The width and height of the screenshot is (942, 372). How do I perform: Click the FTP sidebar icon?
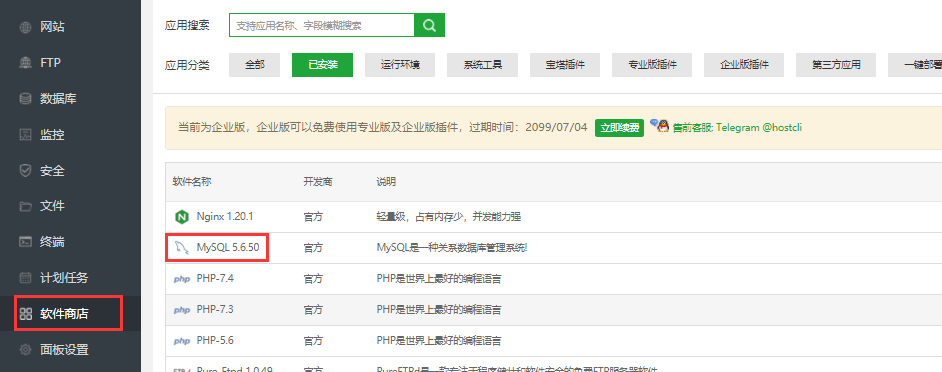[25, 63]
